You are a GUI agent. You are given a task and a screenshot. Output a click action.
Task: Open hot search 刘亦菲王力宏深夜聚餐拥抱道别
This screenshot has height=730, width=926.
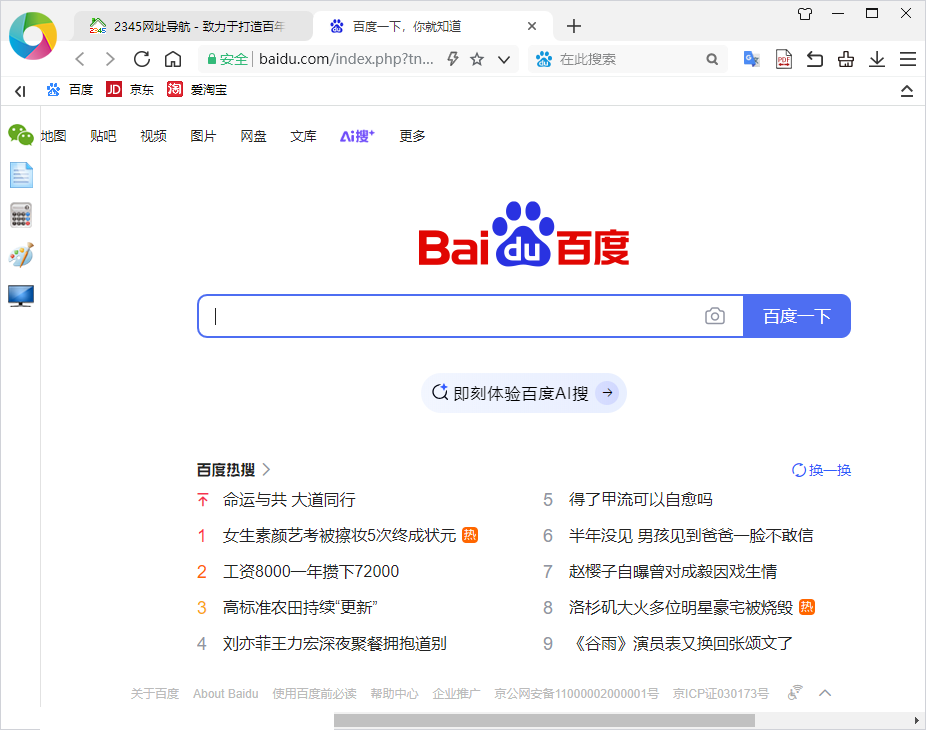click(334, 643)
